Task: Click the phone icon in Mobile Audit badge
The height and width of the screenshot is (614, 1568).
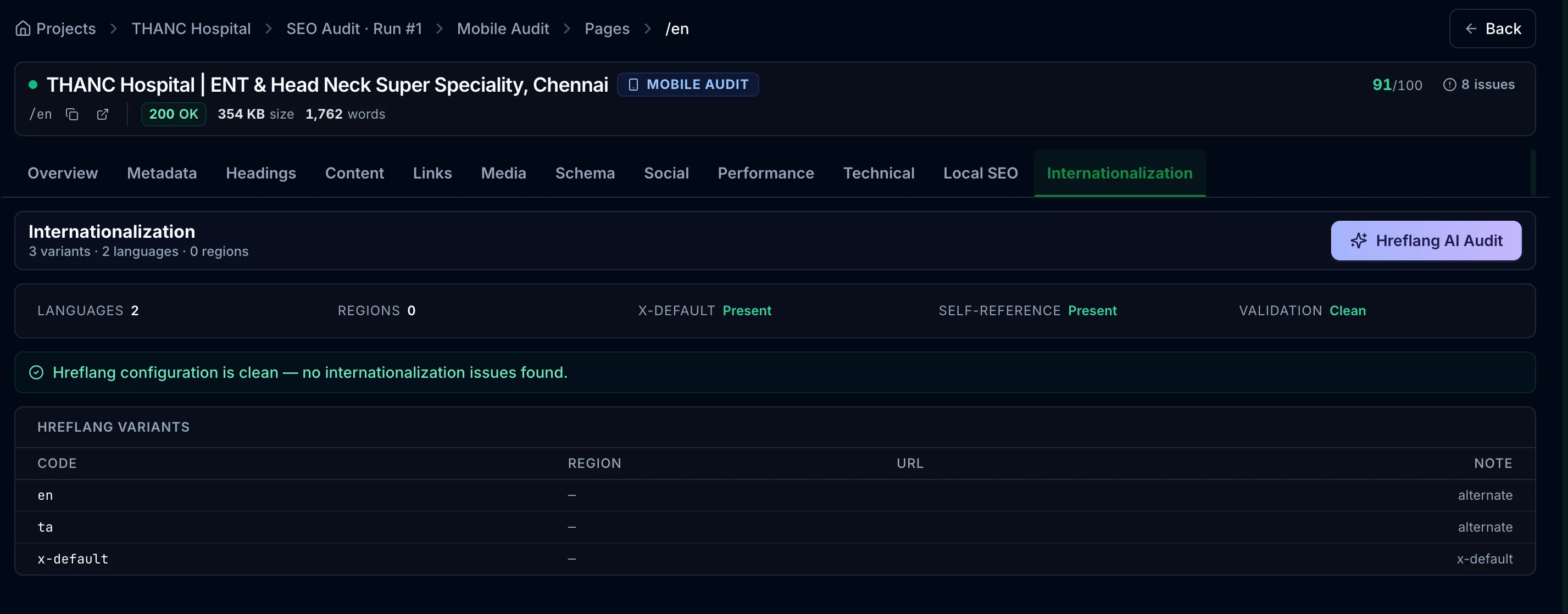Action: (633, 85)
